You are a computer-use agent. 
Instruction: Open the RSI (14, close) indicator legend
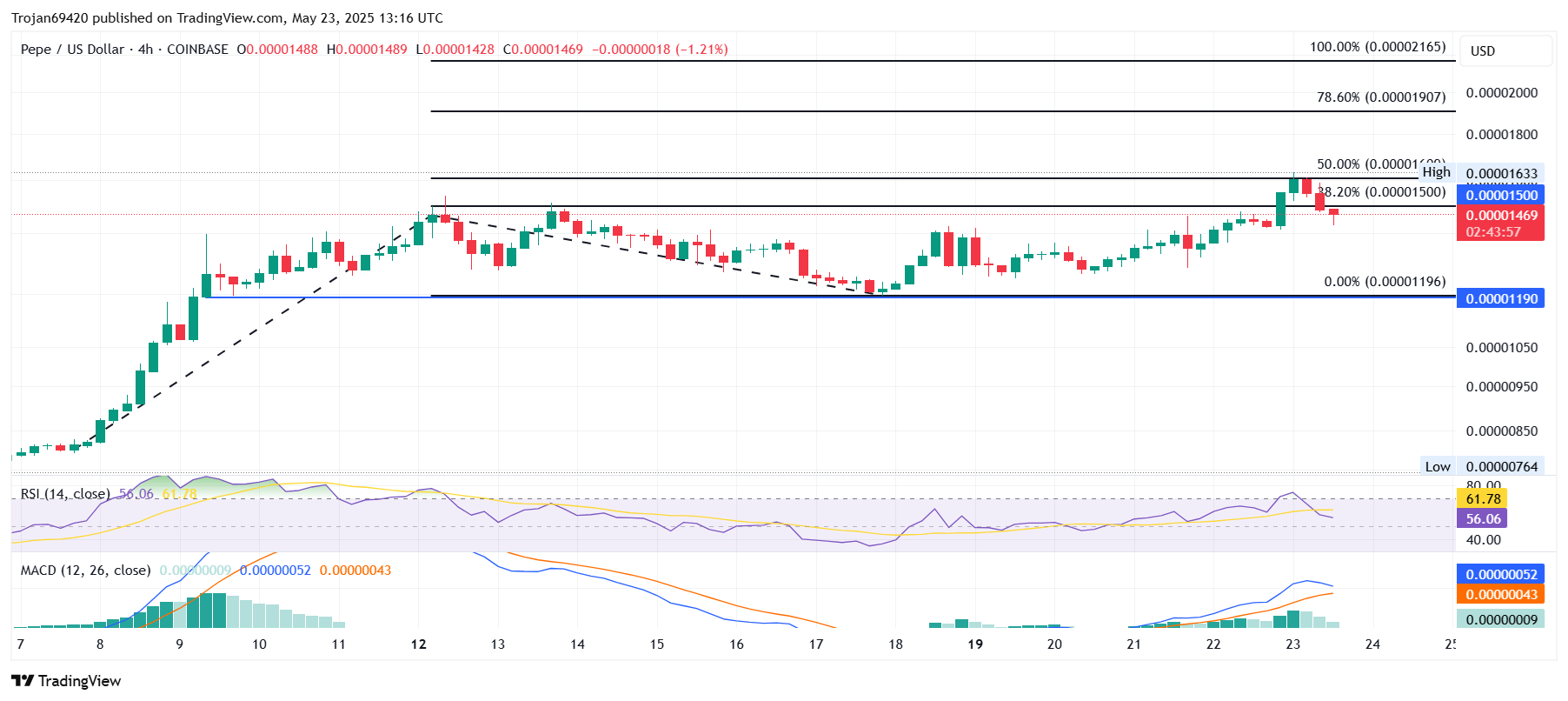click(65, 494)
